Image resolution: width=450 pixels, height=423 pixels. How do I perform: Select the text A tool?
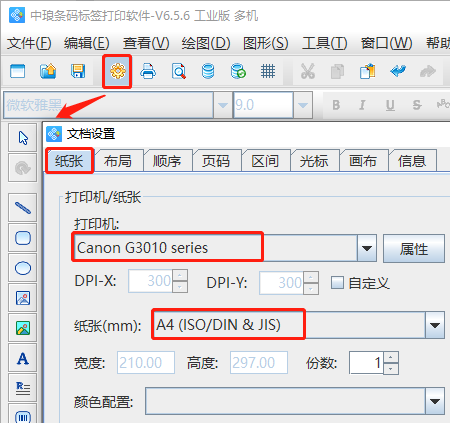click(23, 359)
